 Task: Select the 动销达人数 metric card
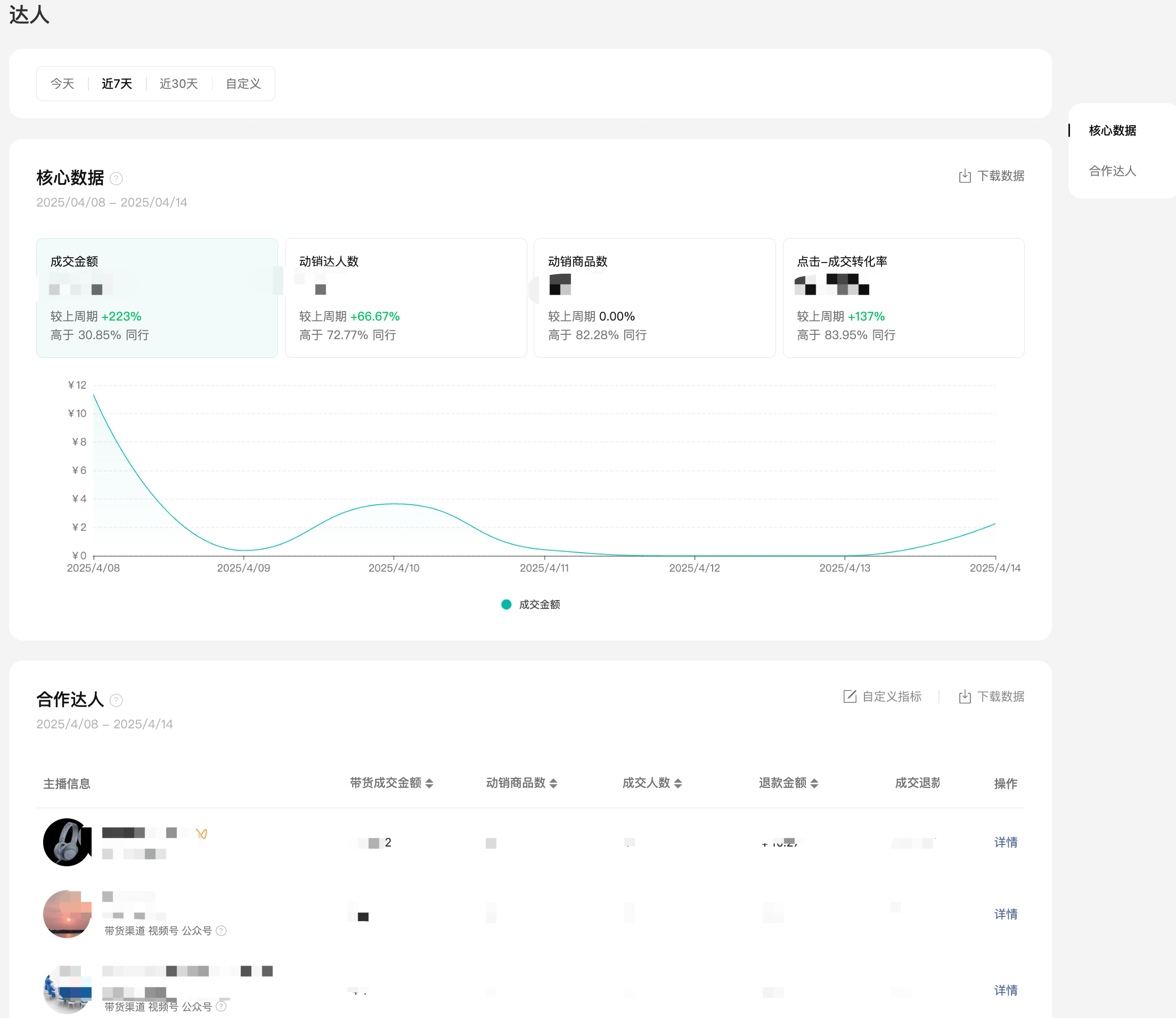405,298
